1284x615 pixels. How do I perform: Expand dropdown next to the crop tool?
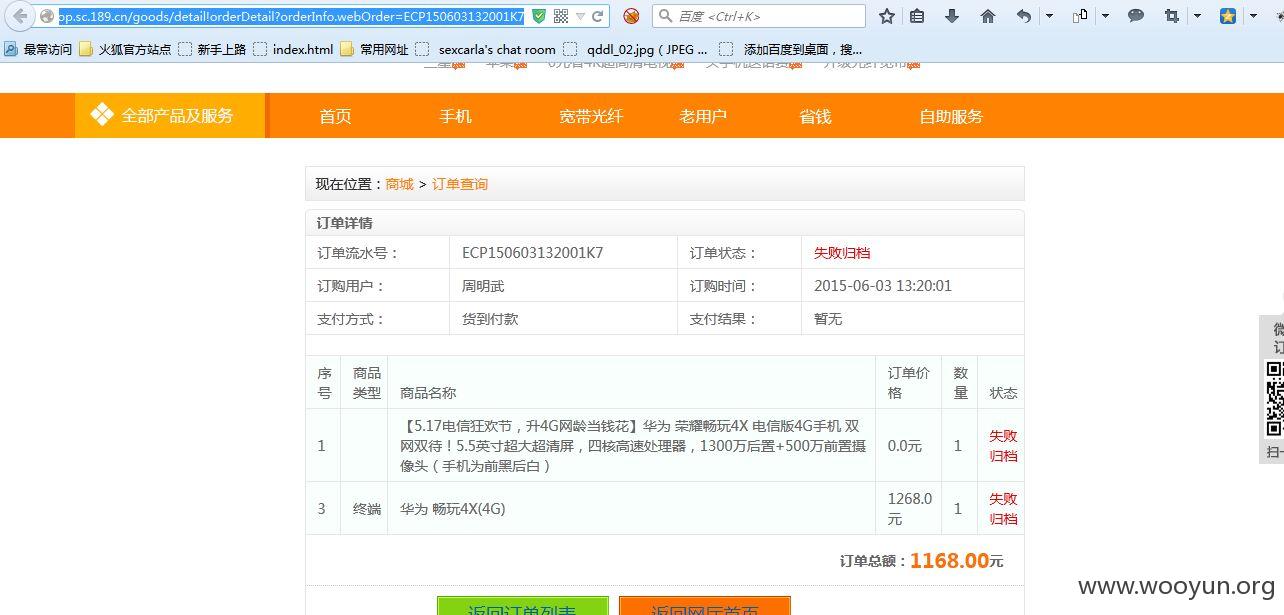(x=1197, y=16)
